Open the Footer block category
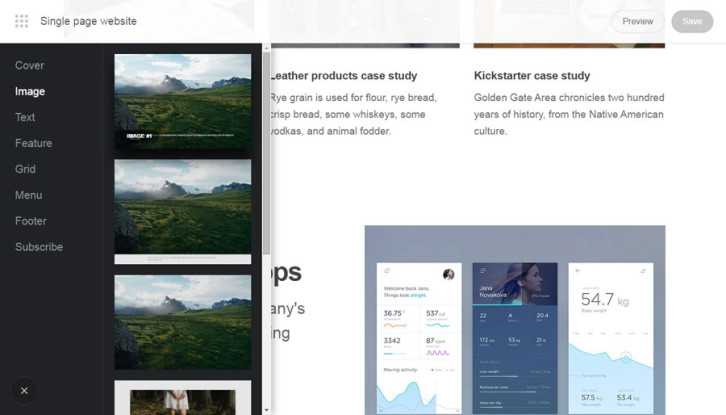The image size is (726, 415). point(31,221)
